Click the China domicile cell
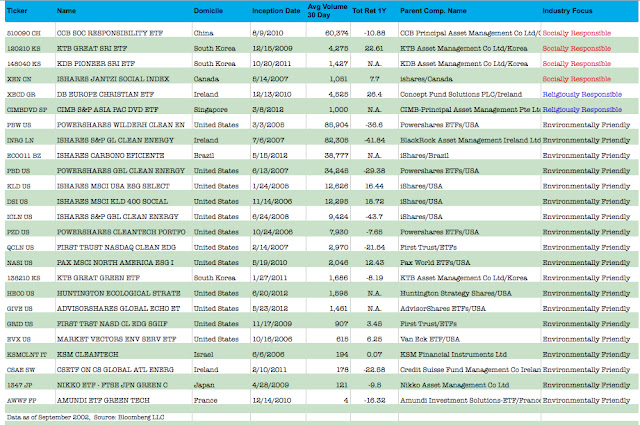Viewport: 640px width, 425px height. tap(203, 33)
